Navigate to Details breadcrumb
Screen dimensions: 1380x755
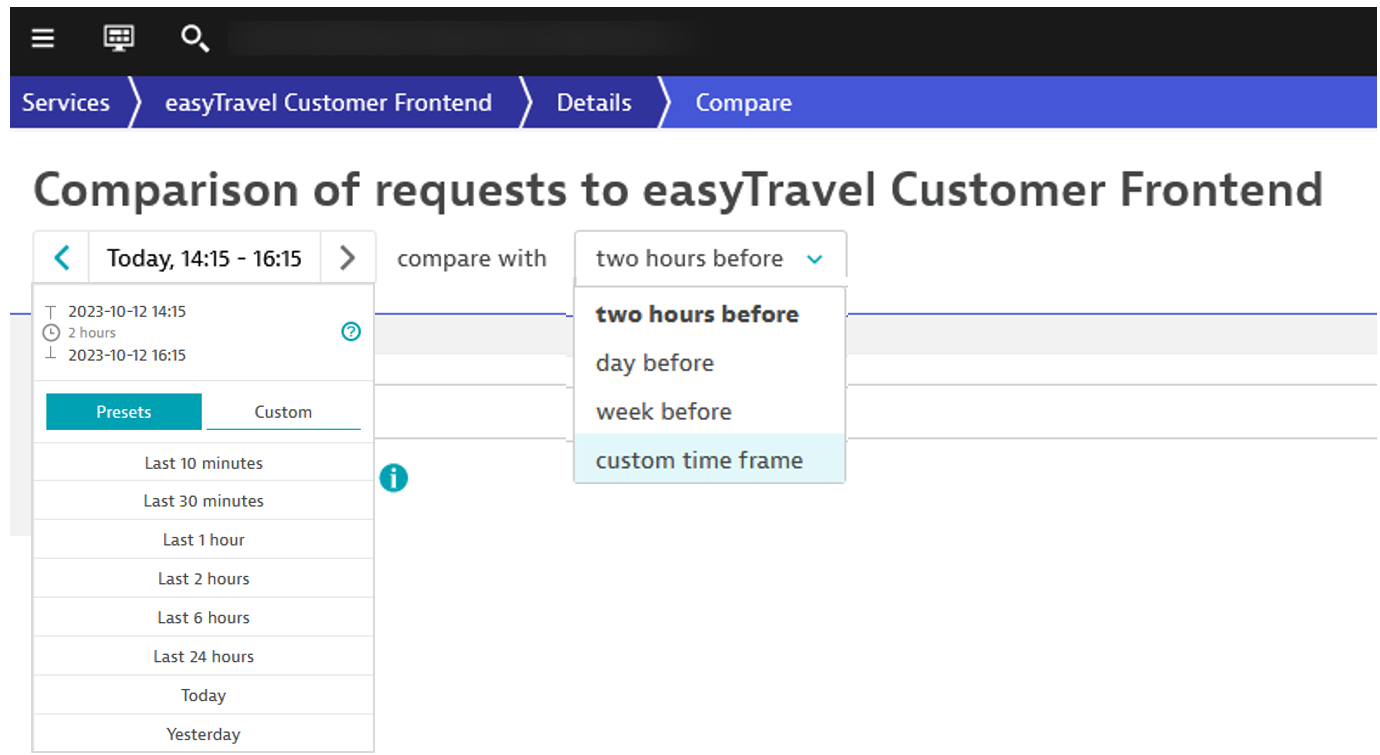[x=594, y=102]
